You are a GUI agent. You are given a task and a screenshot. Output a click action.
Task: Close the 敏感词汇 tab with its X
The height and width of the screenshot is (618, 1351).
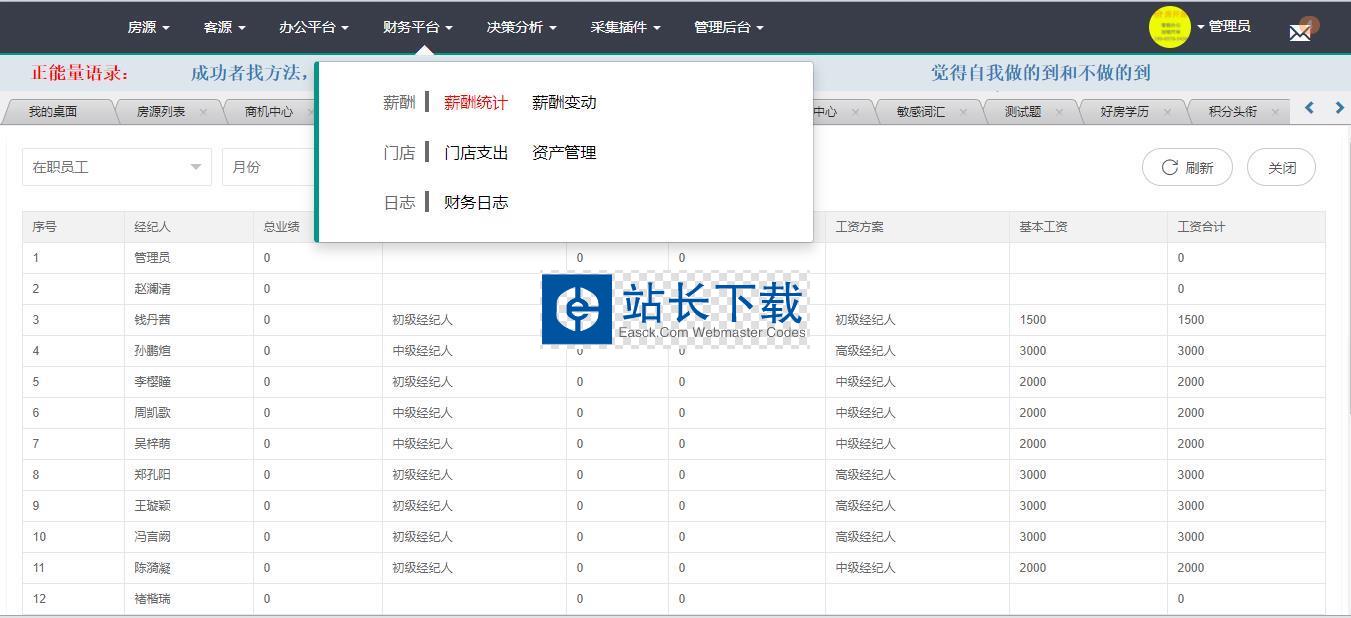tap(963, 112)
